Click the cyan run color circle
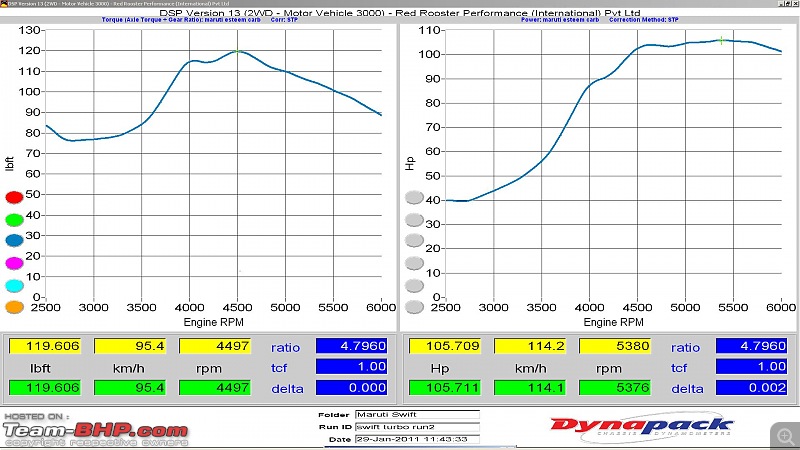Screen dimensions: 800x450 coord(14,286)
